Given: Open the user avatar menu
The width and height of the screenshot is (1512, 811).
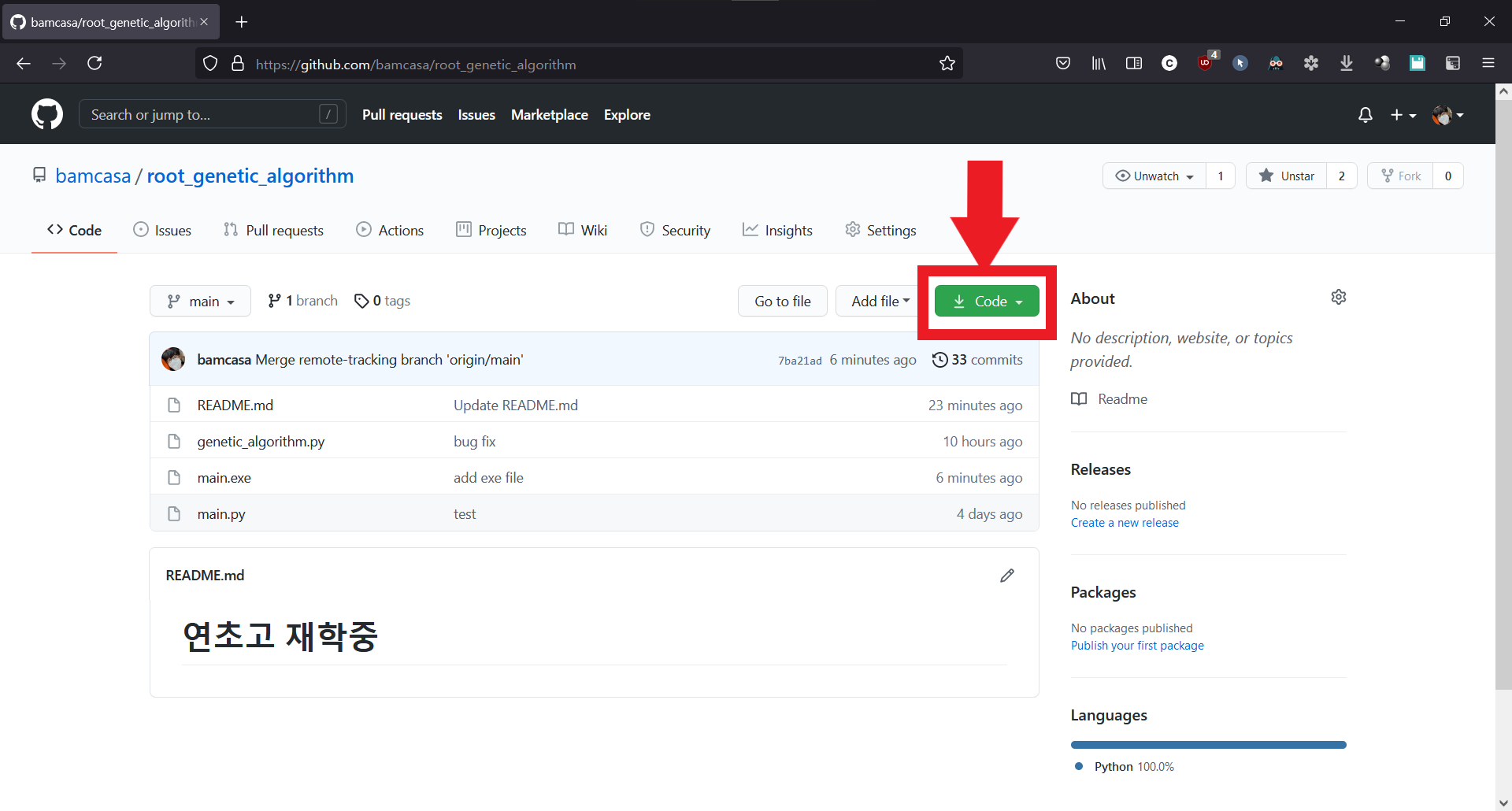Looking at the screenshot, I should click(x=1447, y=115).
